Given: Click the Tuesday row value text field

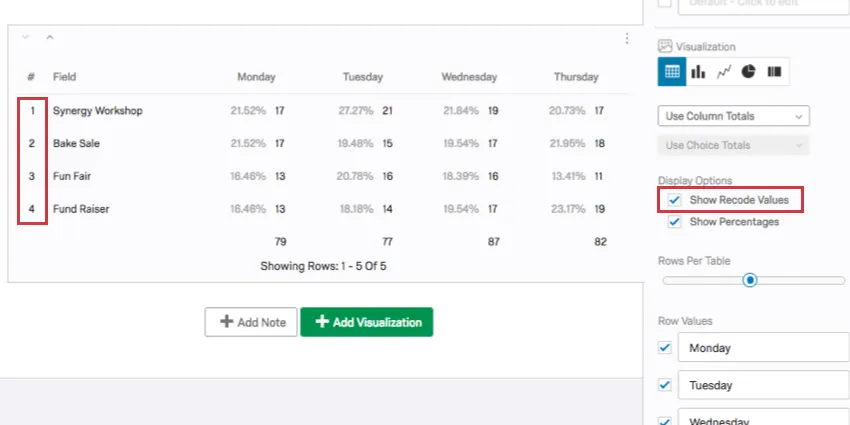Looking at the screenshot, I should (x=764, y=385).
